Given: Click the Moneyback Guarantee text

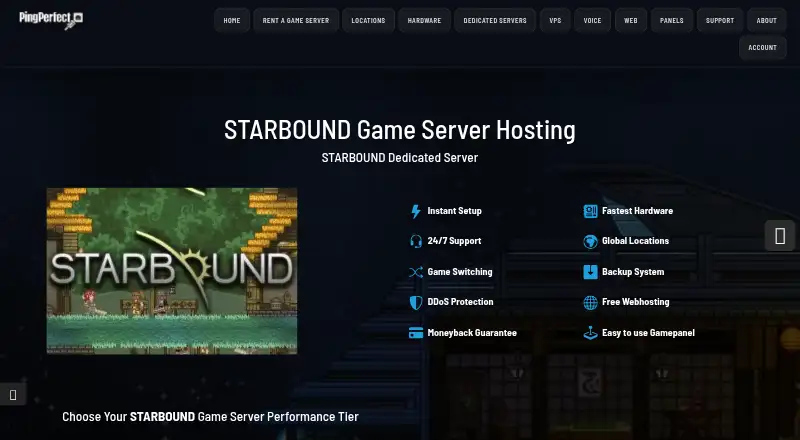Looking at the screenshot, I should coord(472,333).
